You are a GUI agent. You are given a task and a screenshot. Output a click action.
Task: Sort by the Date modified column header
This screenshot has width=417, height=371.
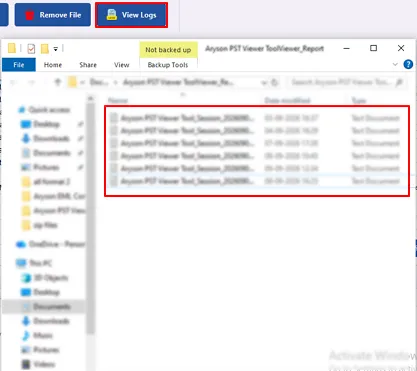tap(287, 100)
